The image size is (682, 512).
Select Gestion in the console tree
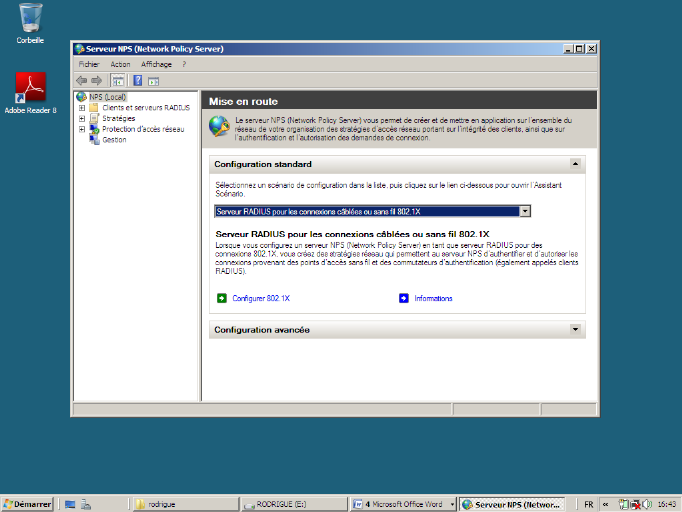[x=114, y=140]
